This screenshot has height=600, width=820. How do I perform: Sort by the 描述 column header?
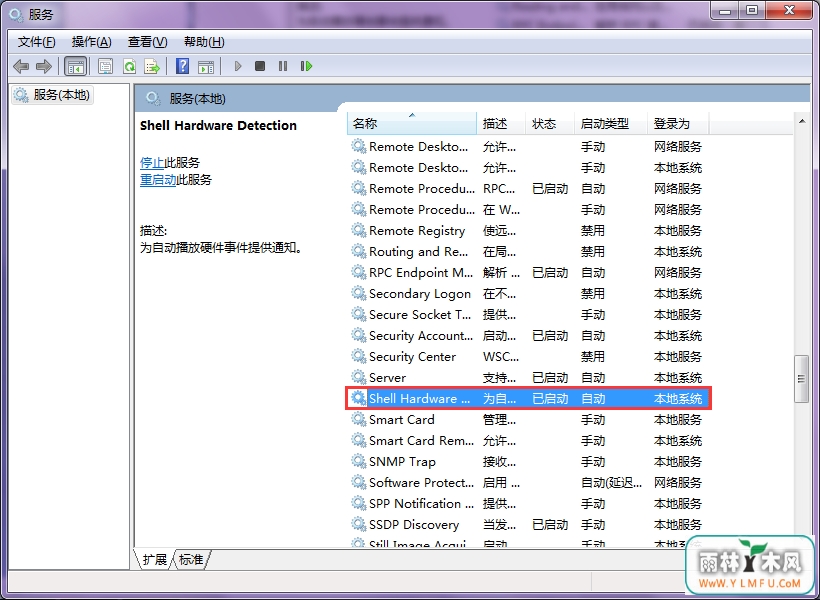point(500,123)
